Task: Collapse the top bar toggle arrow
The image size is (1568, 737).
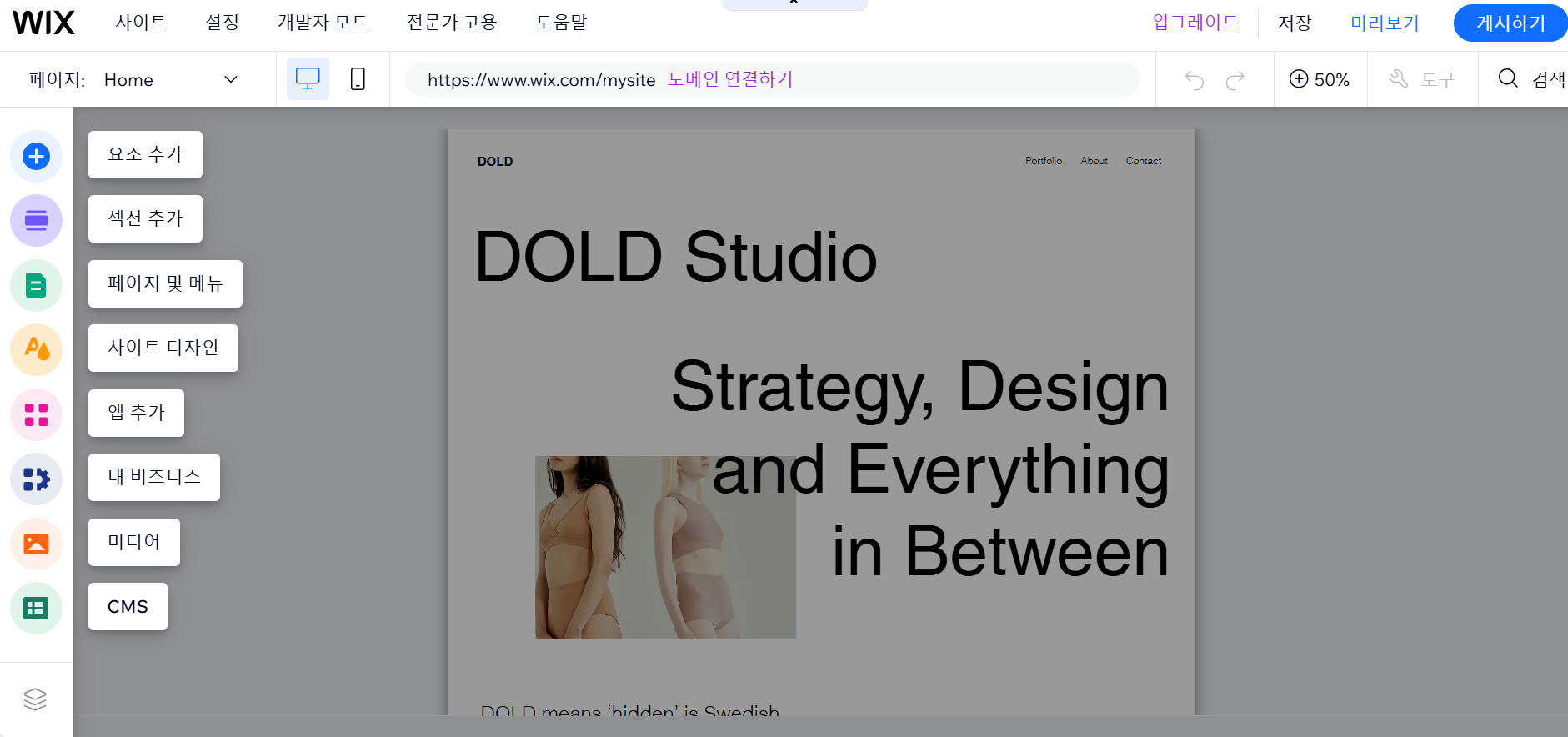Action: [x=794, y=3]
